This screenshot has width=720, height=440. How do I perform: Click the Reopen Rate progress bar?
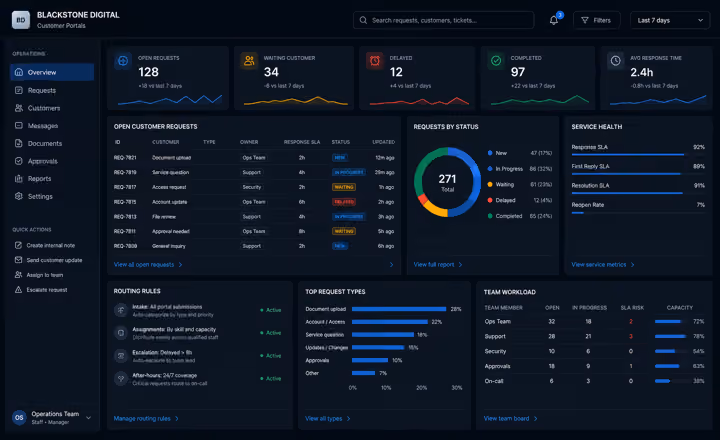[x=638, y=213]
